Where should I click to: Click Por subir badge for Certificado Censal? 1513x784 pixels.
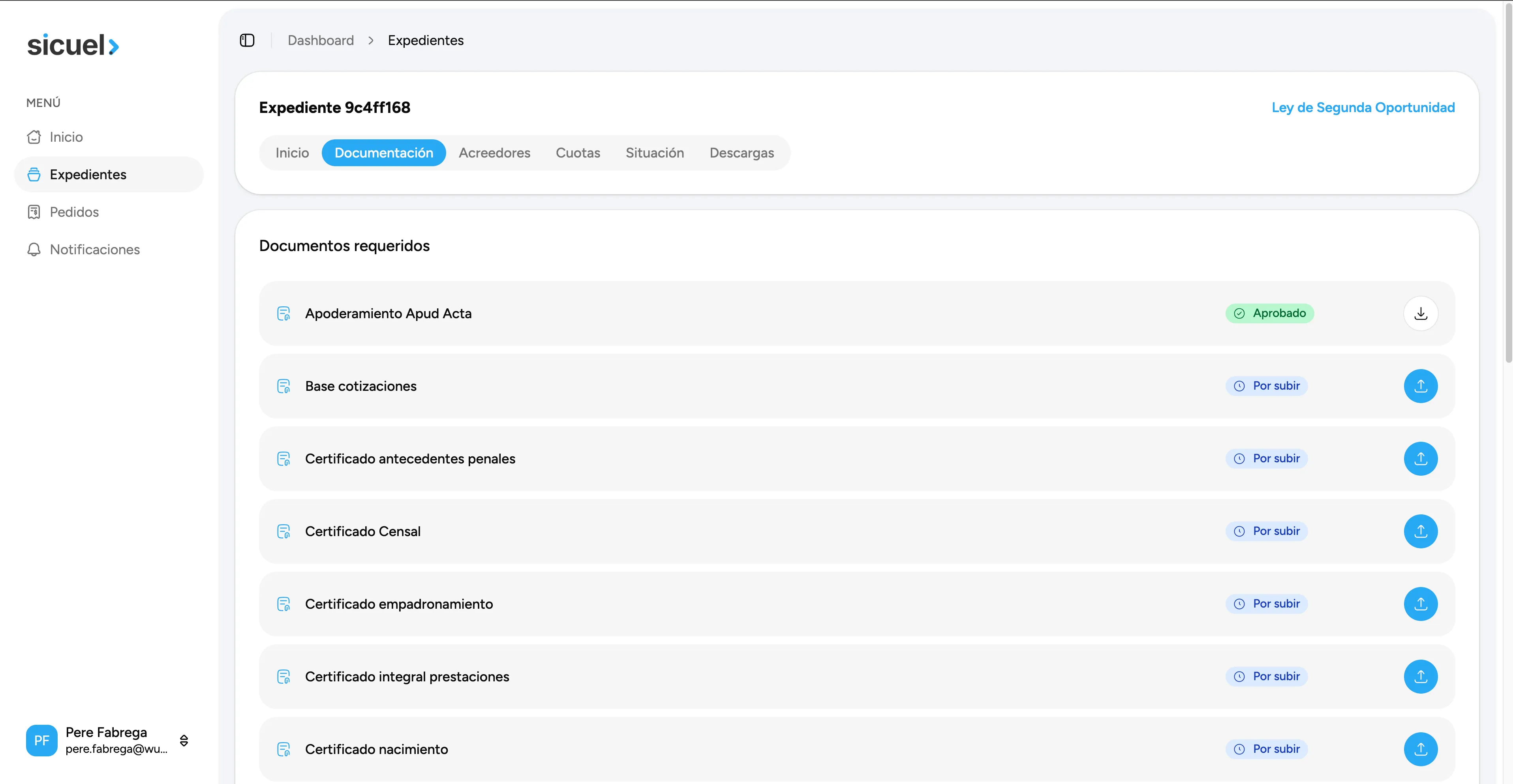coord(1266,531)
